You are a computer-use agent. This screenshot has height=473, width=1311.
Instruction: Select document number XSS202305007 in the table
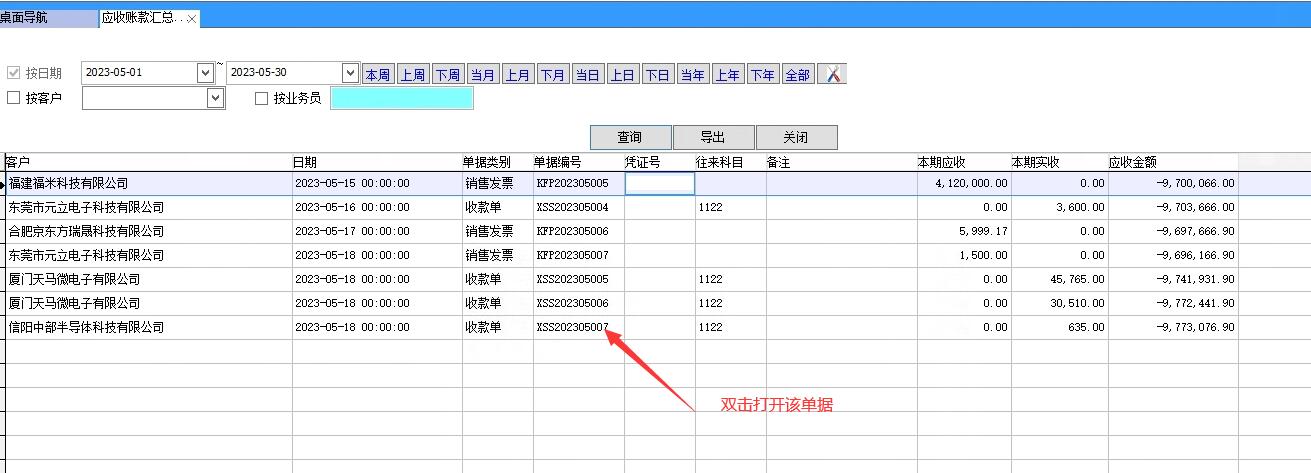pos(572,327)
